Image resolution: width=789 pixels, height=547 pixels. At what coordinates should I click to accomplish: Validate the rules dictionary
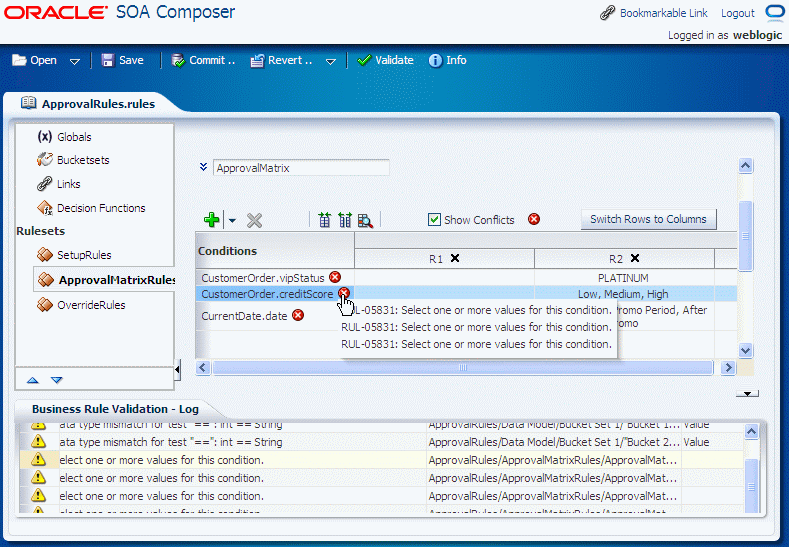click(x=385, y=60)
